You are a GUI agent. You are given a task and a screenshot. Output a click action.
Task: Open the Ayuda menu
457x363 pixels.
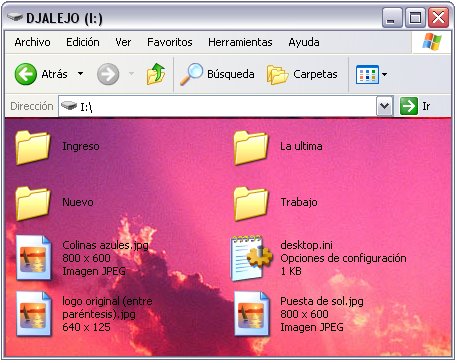coord(304,42)
